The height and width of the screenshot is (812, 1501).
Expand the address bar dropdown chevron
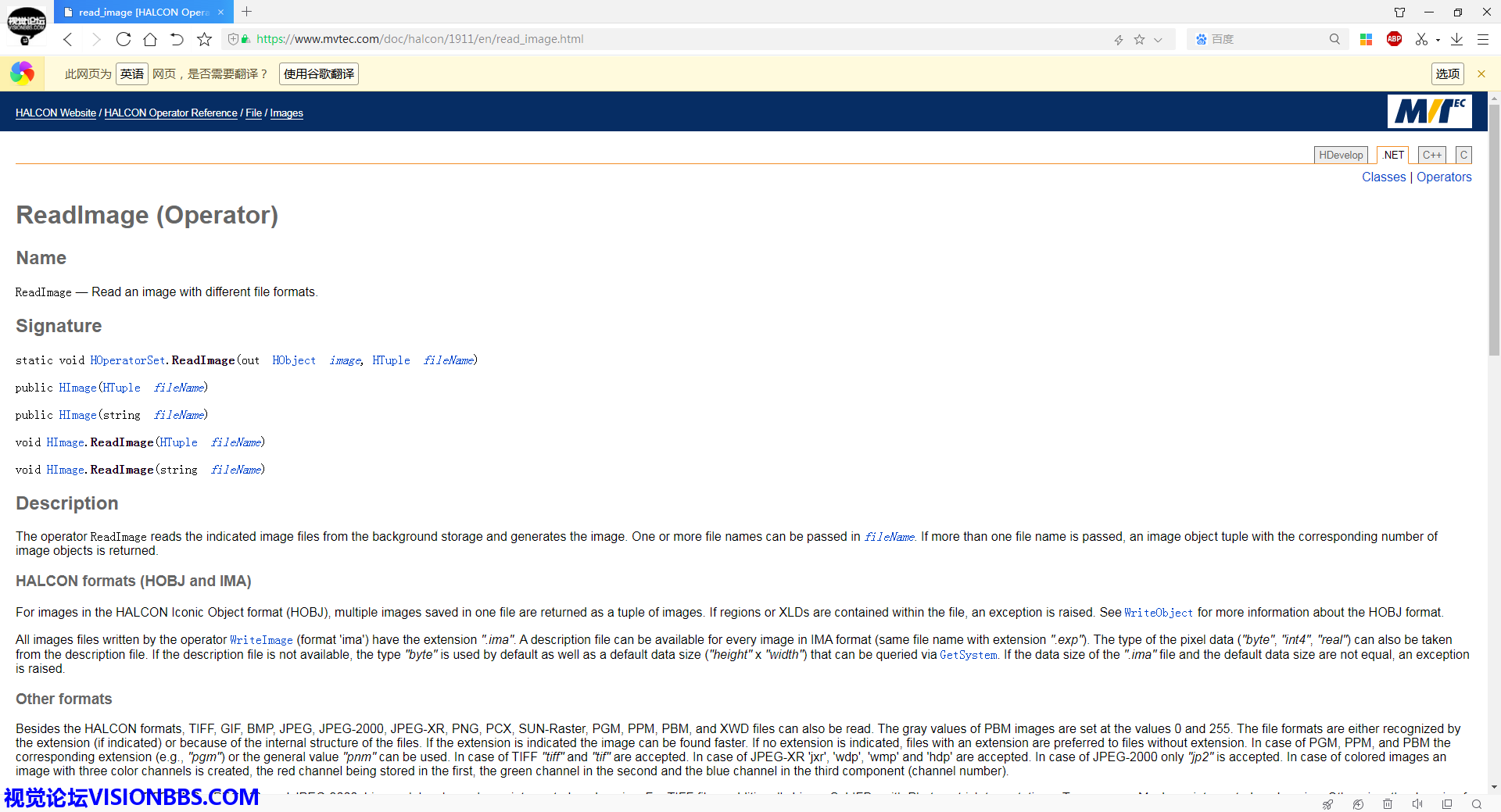click(1158, 40)
